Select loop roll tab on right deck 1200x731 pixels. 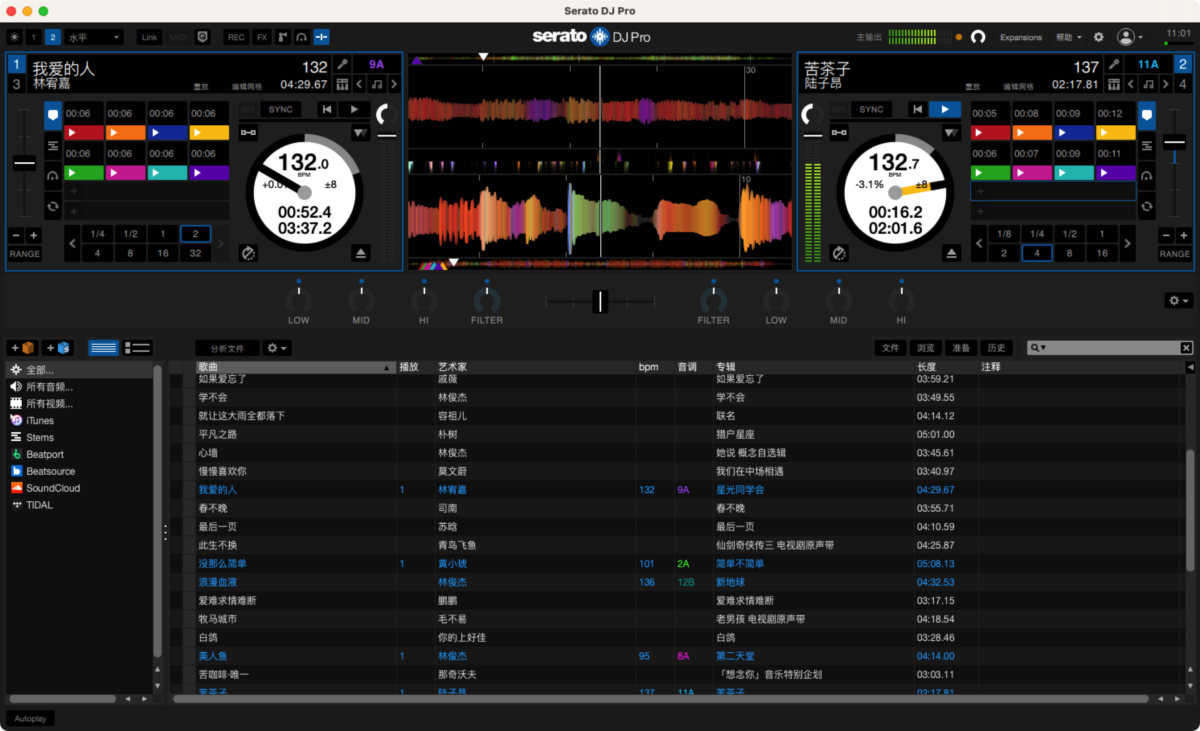coord(1147,207)
